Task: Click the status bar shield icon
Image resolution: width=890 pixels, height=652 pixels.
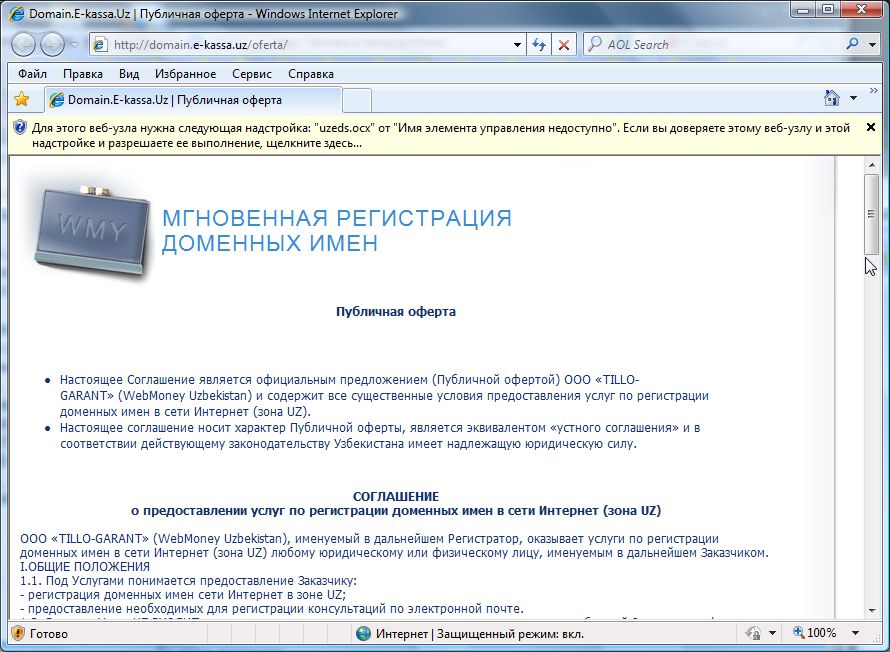Action: point(18,633)
